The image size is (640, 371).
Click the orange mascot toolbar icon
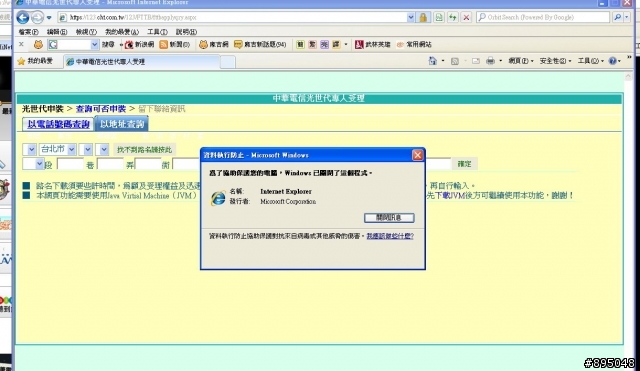38,44
